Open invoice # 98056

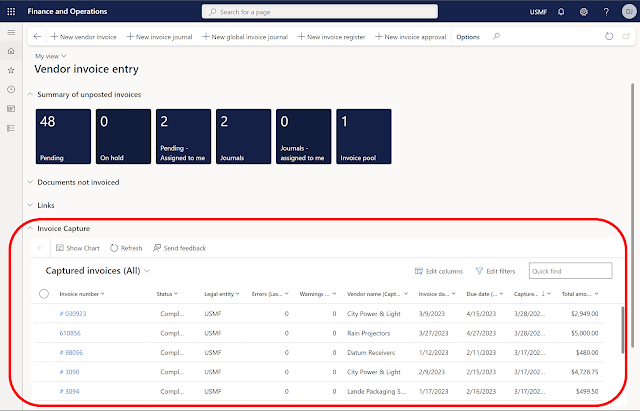coord(71,352)
